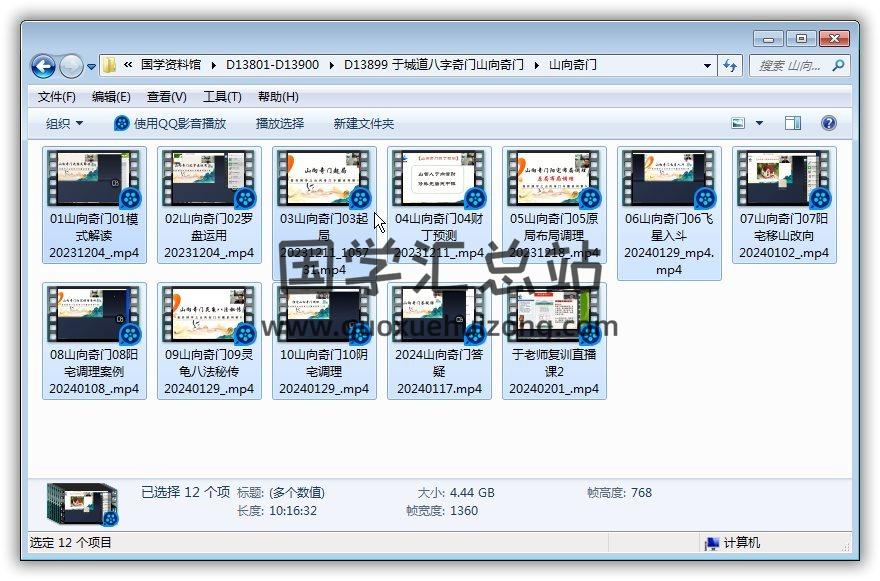Open the recent pages dropdown arrow

click(92, 66)
